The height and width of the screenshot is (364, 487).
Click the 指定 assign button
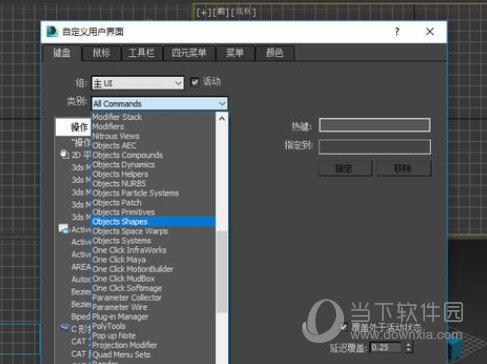[344, 168]
